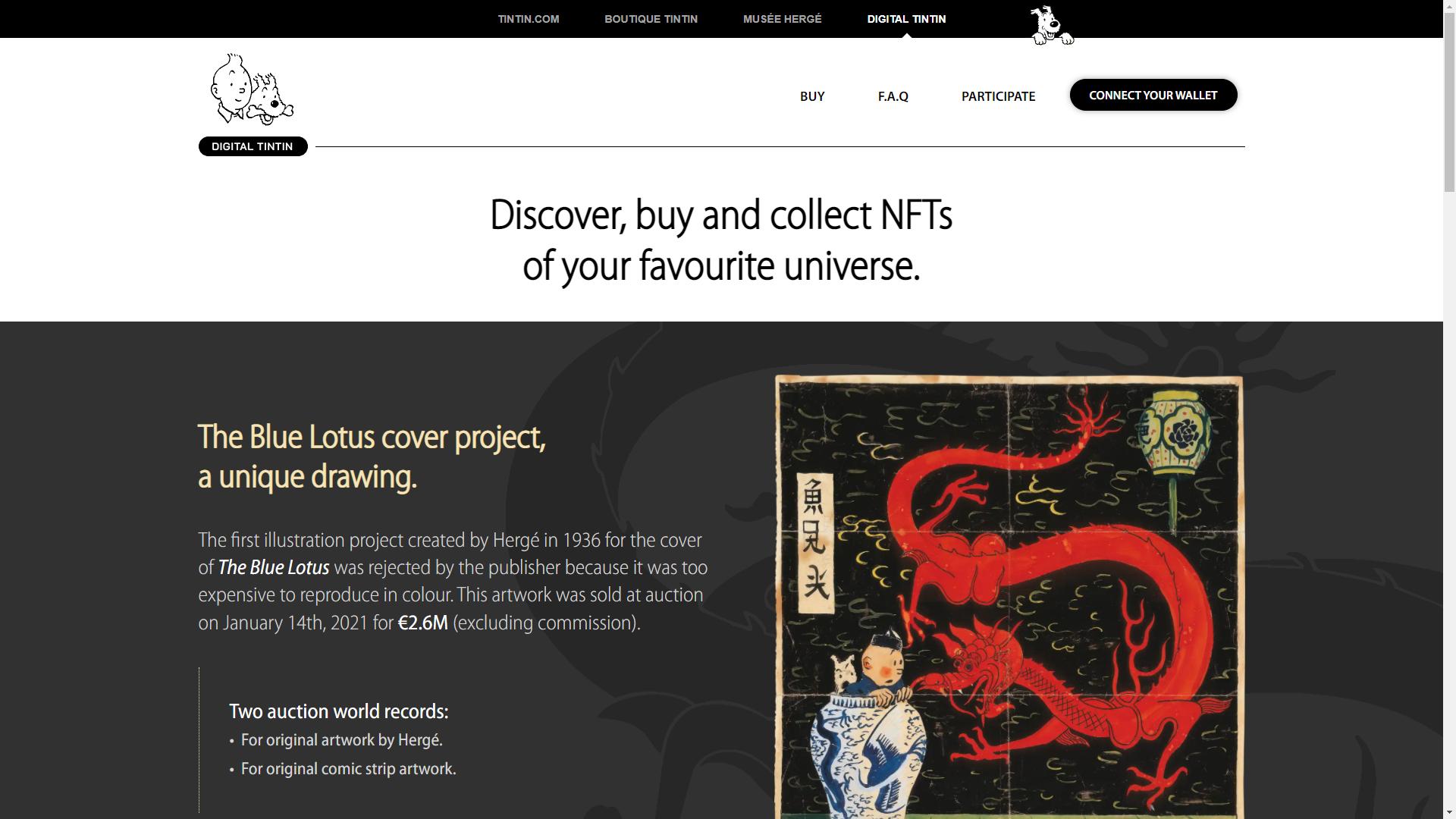This screenshot has height=819, width=1456.
Task: Select the Digital Tintin top tab
Action: pyautogui.click(x=906, y=19)
